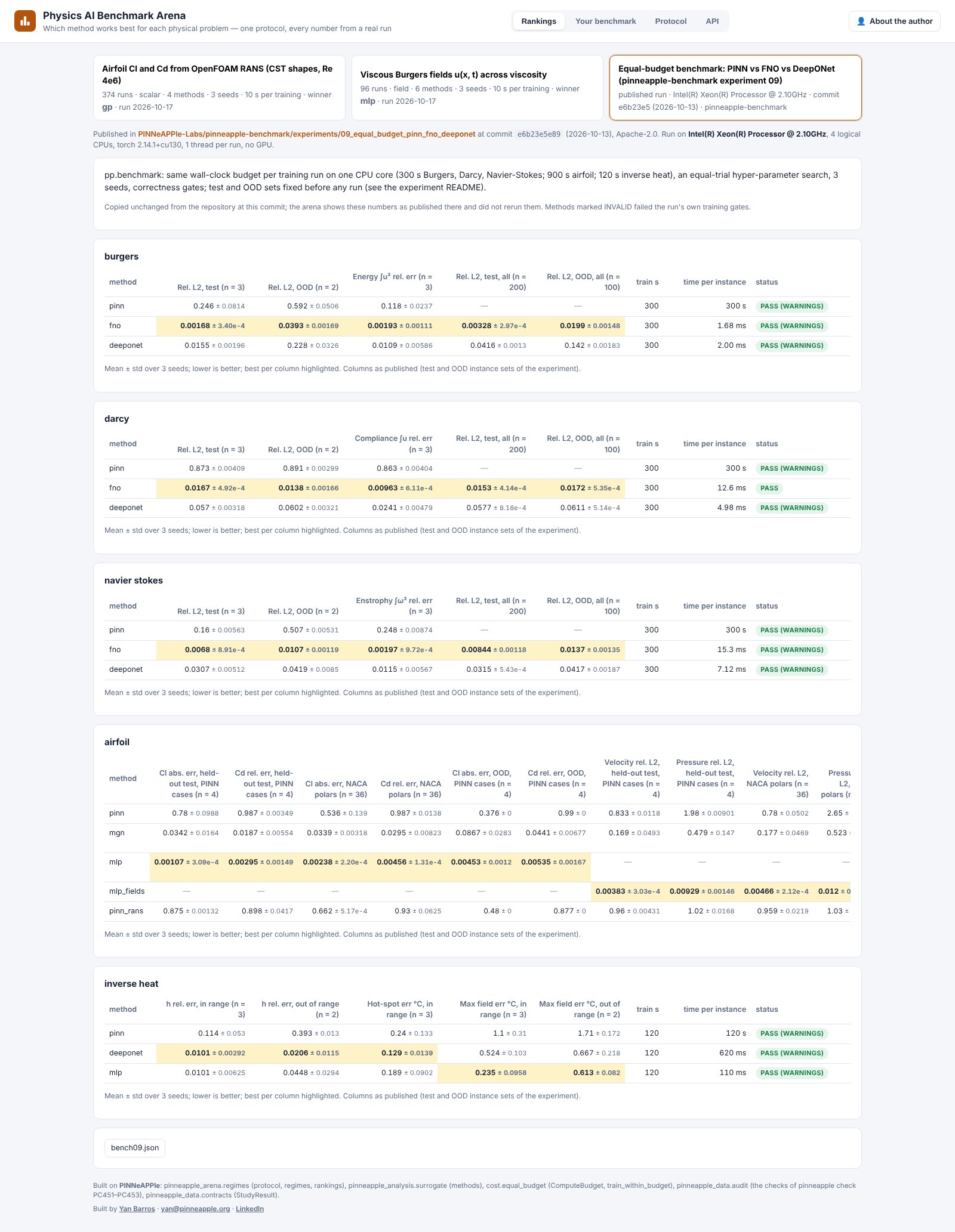Viewport: 955px width, 1232px height.
Task: Switch to the Rankings tab
Action: point(538,21)
